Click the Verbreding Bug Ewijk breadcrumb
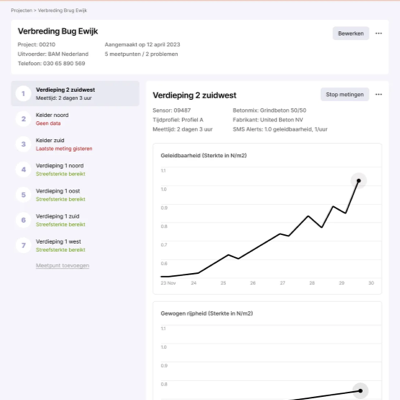 (62, 10)
